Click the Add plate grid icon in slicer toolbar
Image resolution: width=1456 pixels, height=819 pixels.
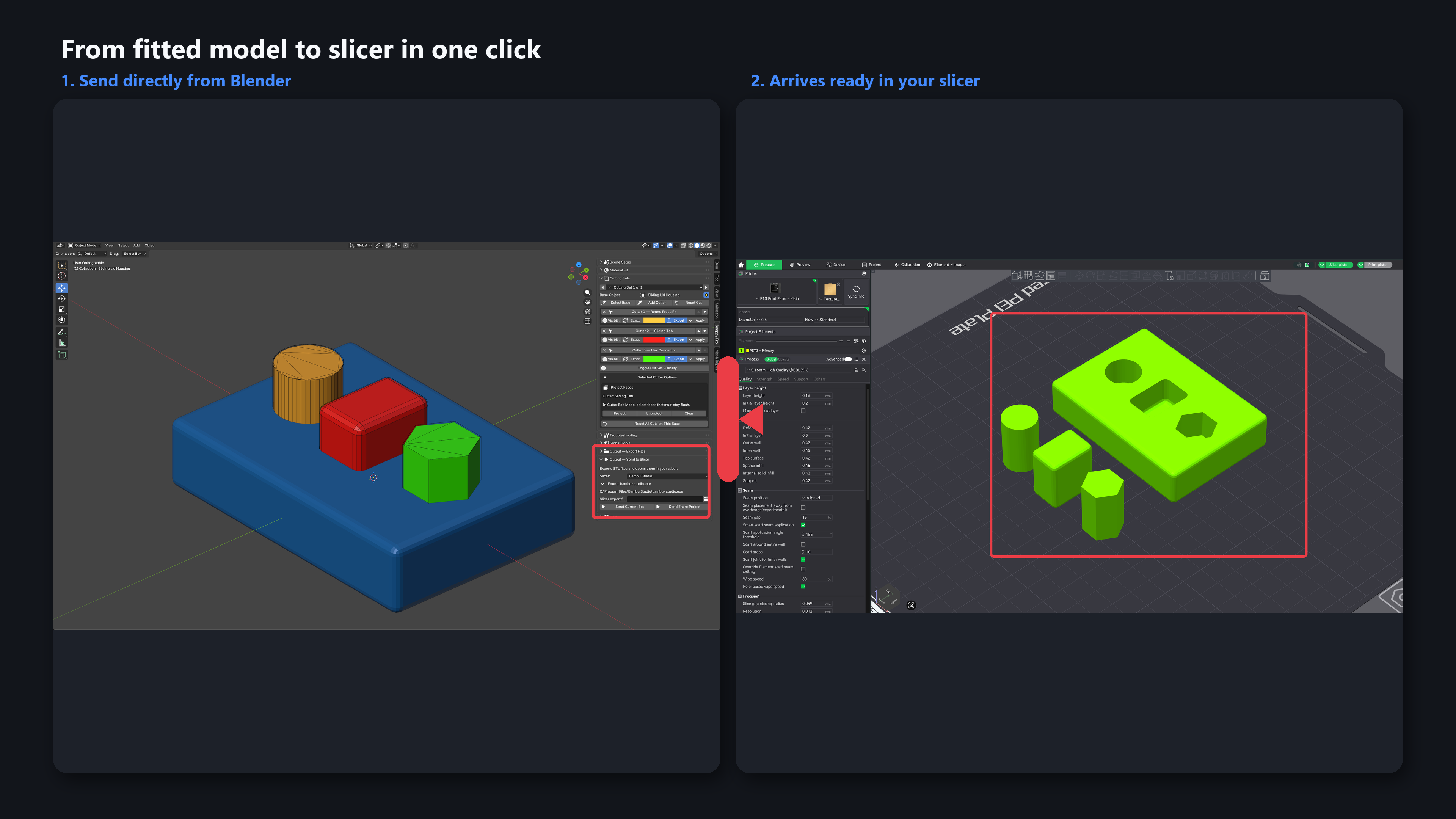coord(1028,276)
